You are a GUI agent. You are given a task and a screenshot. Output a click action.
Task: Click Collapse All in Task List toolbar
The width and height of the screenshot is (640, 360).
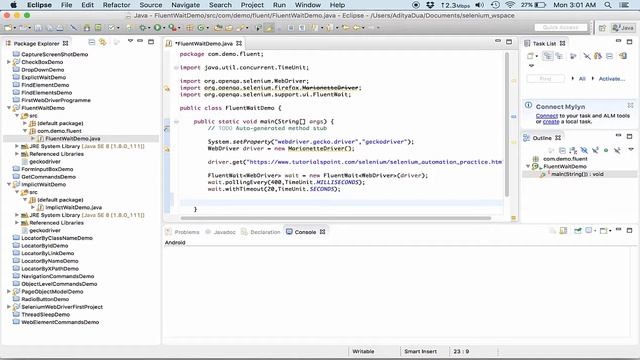(x=609, y=56)
